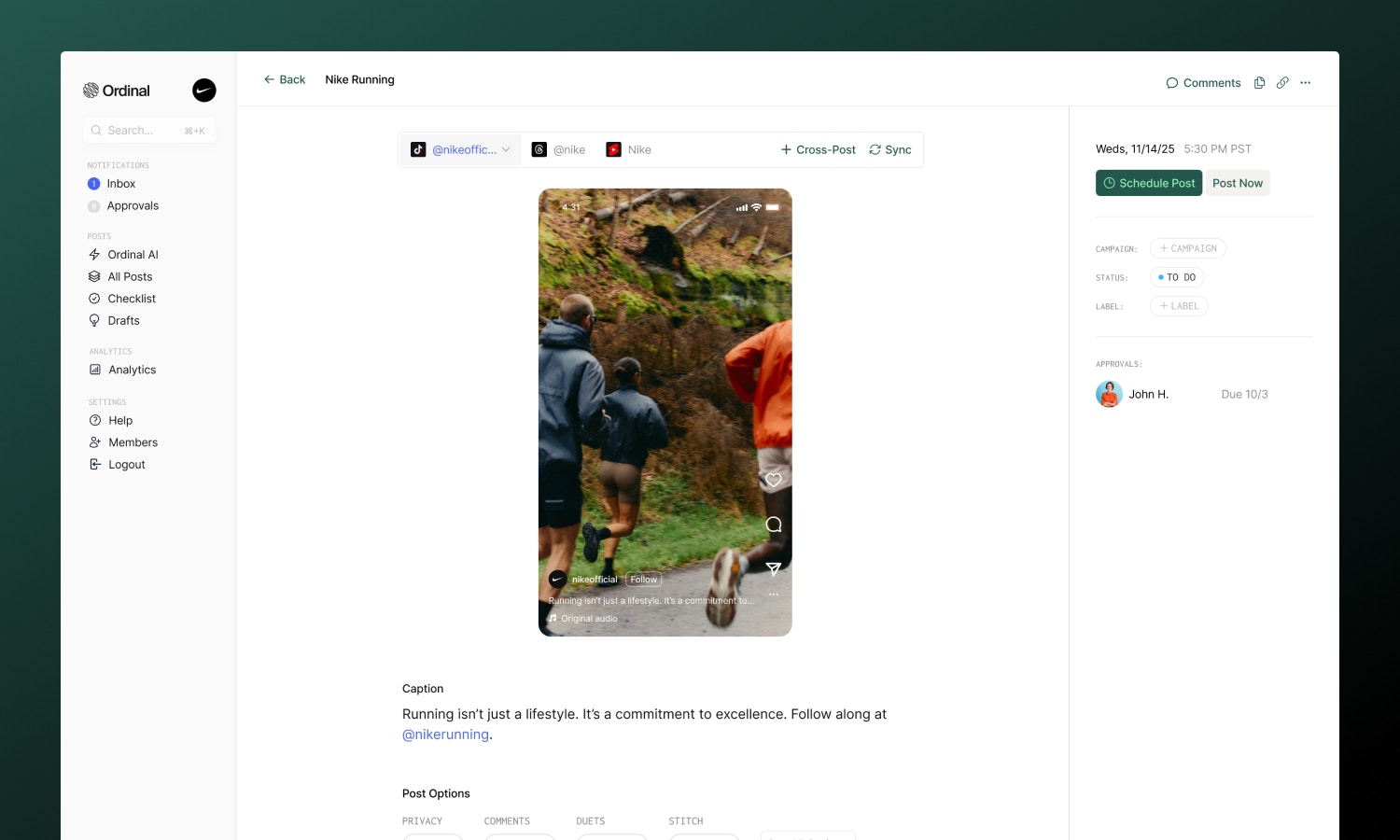The image size is (1400, 840).
Task: Add a campaign with + CAMPAIGN
Action: [x=1188, y=248]
